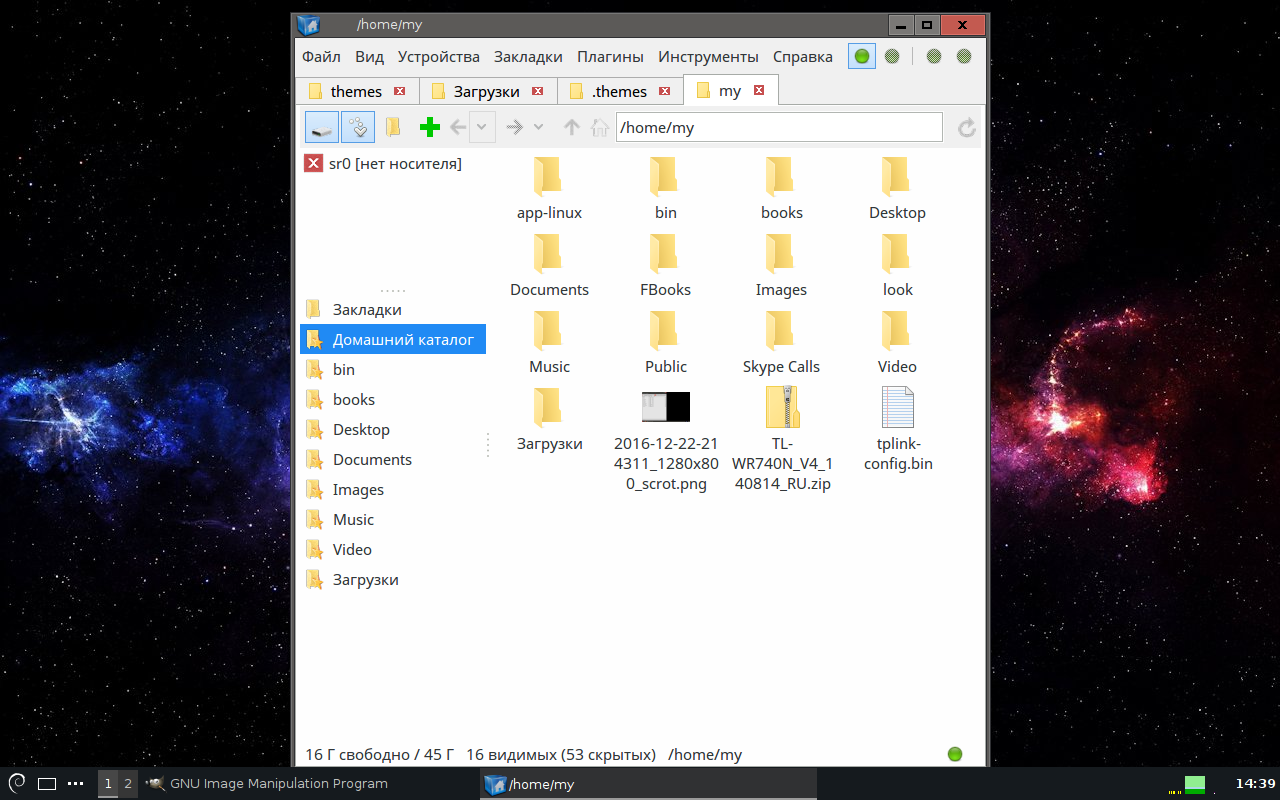Viewport: 1280px width, 800px height.
Task: Toggle the Show Devices toolbar button
Action: click(x=322, y=127)
